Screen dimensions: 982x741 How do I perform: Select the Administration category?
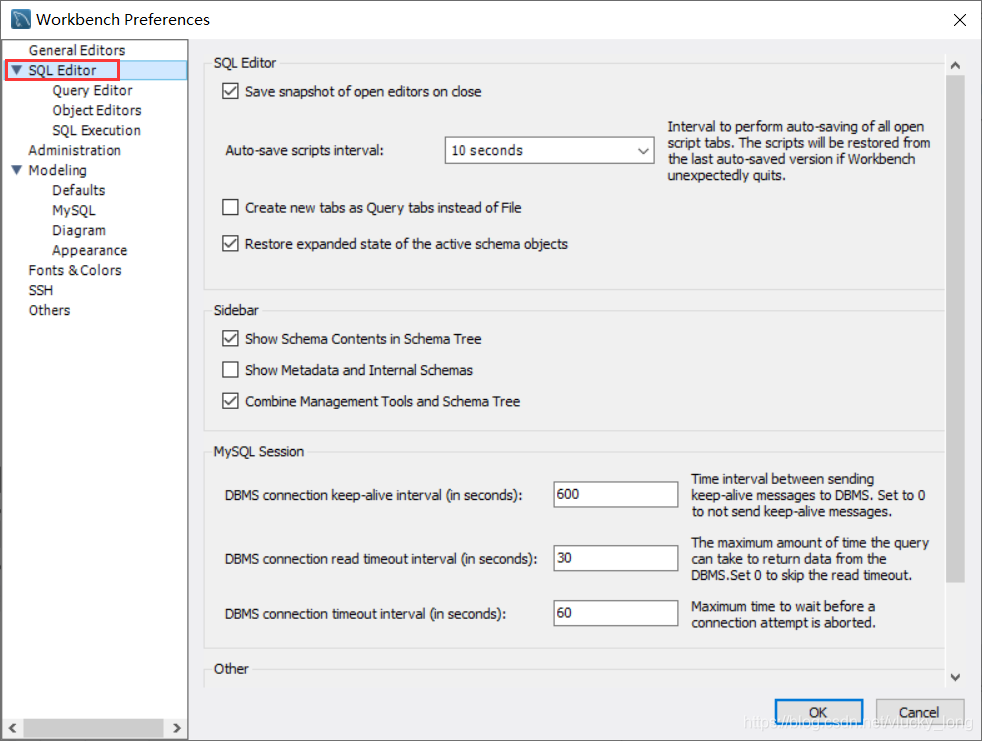75,150
